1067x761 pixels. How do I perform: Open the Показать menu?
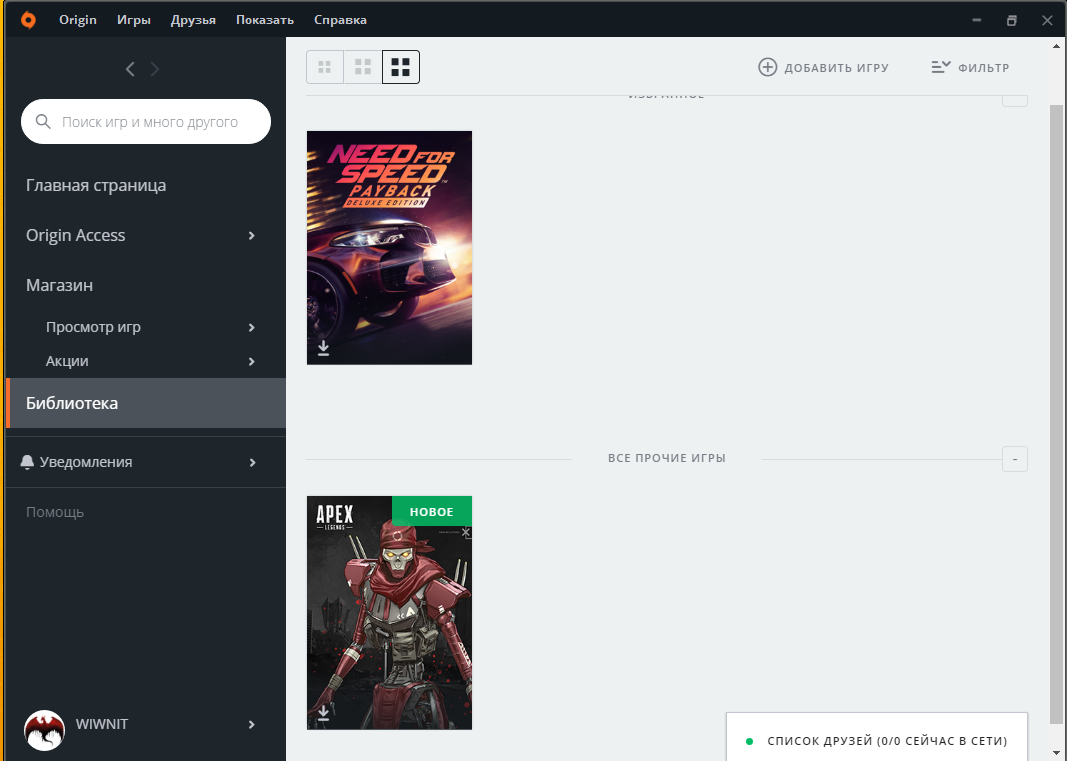click(265, 20)
